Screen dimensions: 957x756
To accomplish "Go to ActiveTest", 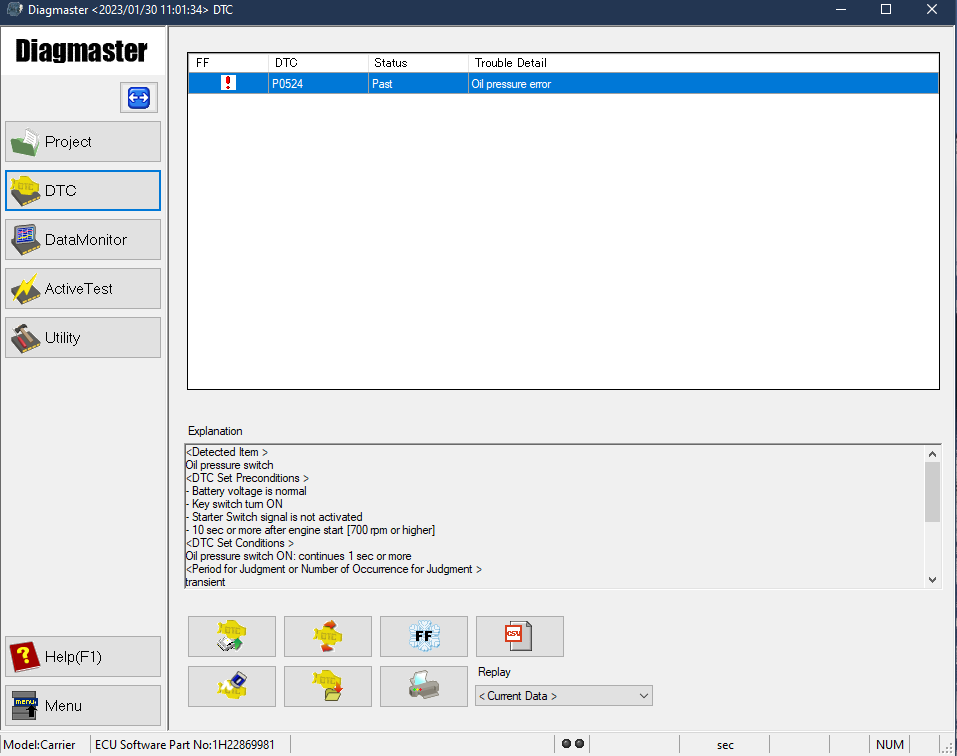I will click(83, 289).
